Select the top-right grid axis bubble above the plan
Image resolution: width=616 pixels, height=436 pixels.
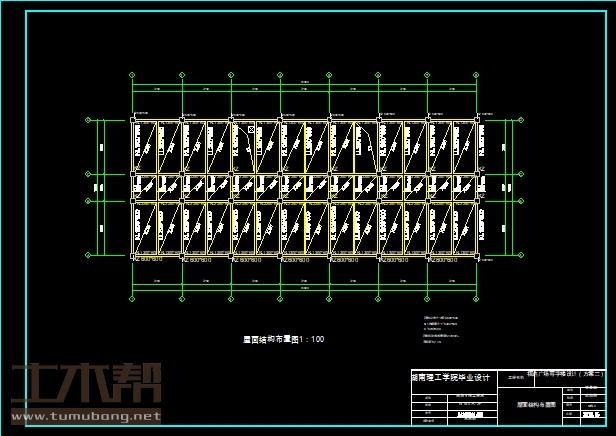point(477,74)
